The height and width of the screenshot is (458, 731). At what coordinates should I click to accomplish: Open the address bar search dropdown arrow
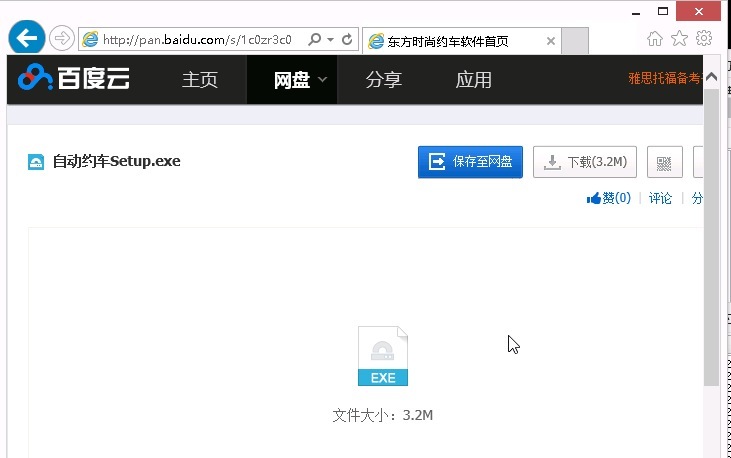point(329,40)
